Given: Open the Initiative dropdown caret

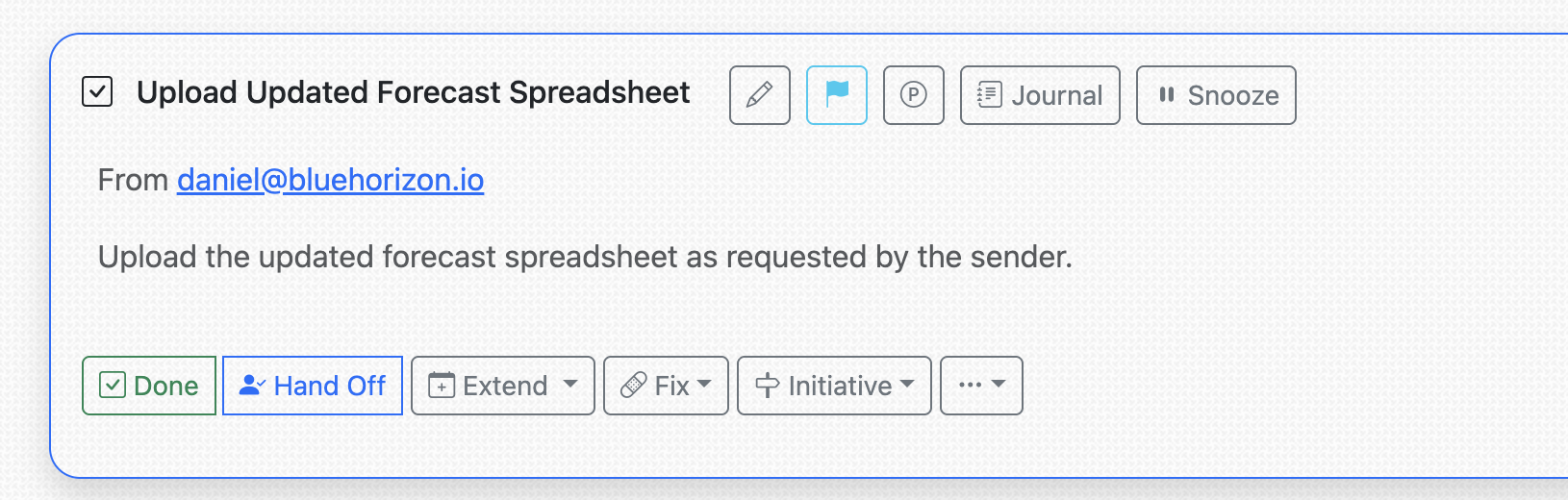Looking at the screenshot, I should 907,385.
